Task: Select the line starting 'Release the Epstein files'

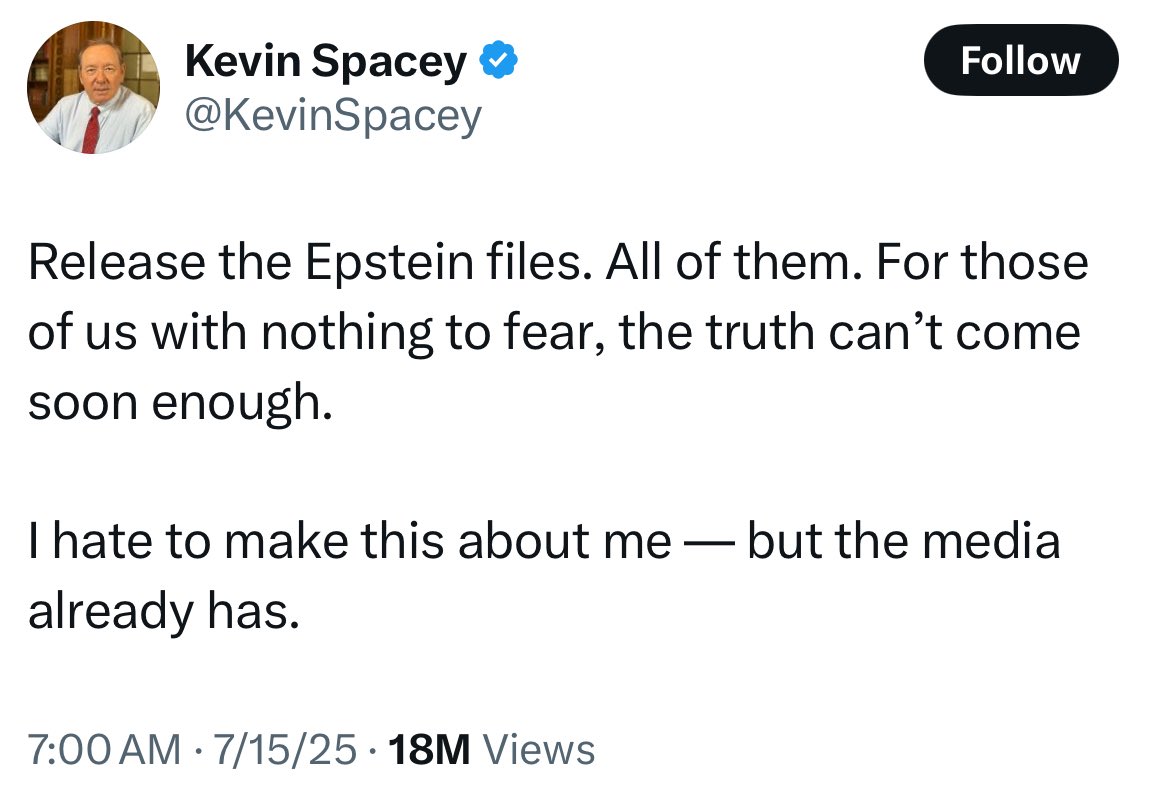Action: pyautogui.click(x=558, y=263)
